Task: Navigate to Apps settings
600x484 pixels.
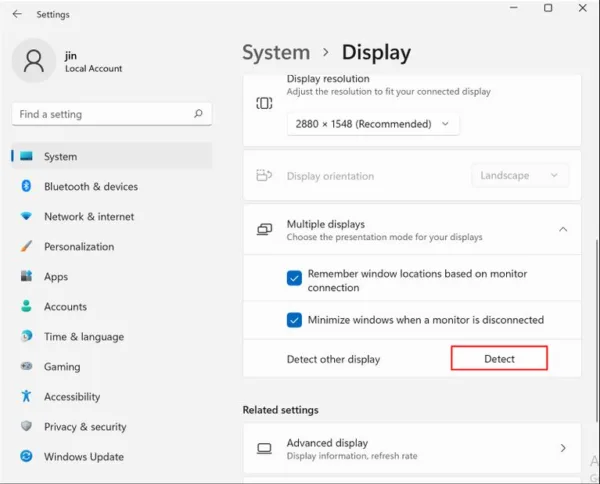Action: (x=112, y=276)
